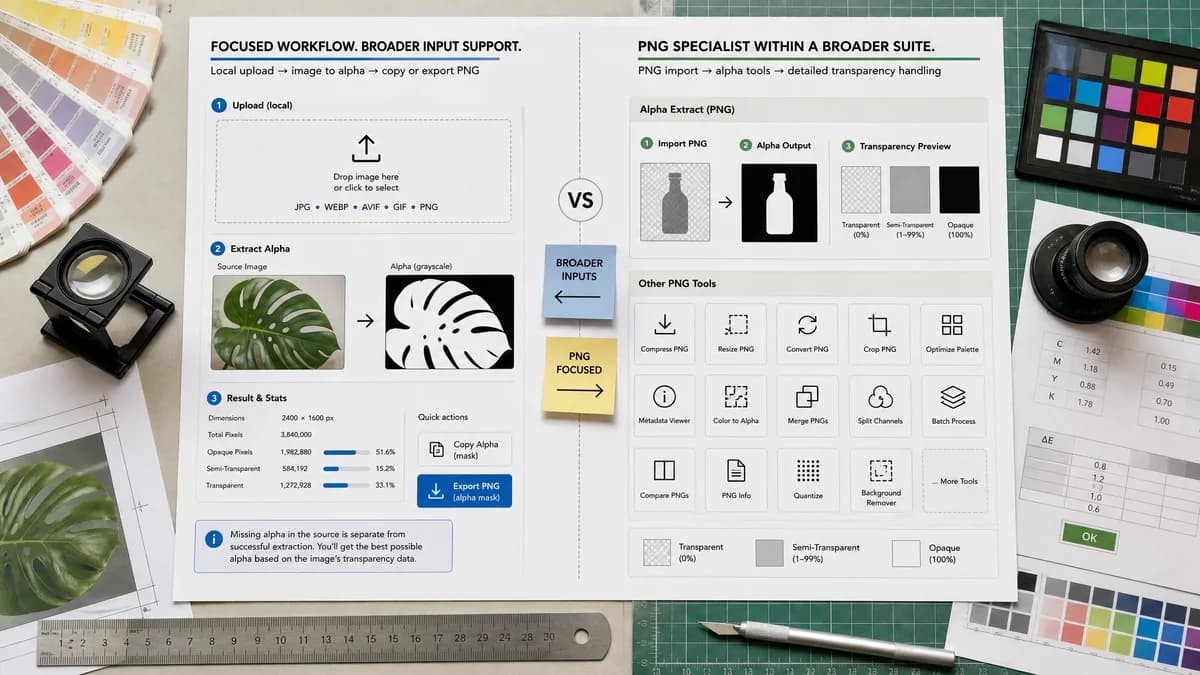Launch the Metadata Viewer tool
This screenshot has width=1200, height=675.
[664, 405]
